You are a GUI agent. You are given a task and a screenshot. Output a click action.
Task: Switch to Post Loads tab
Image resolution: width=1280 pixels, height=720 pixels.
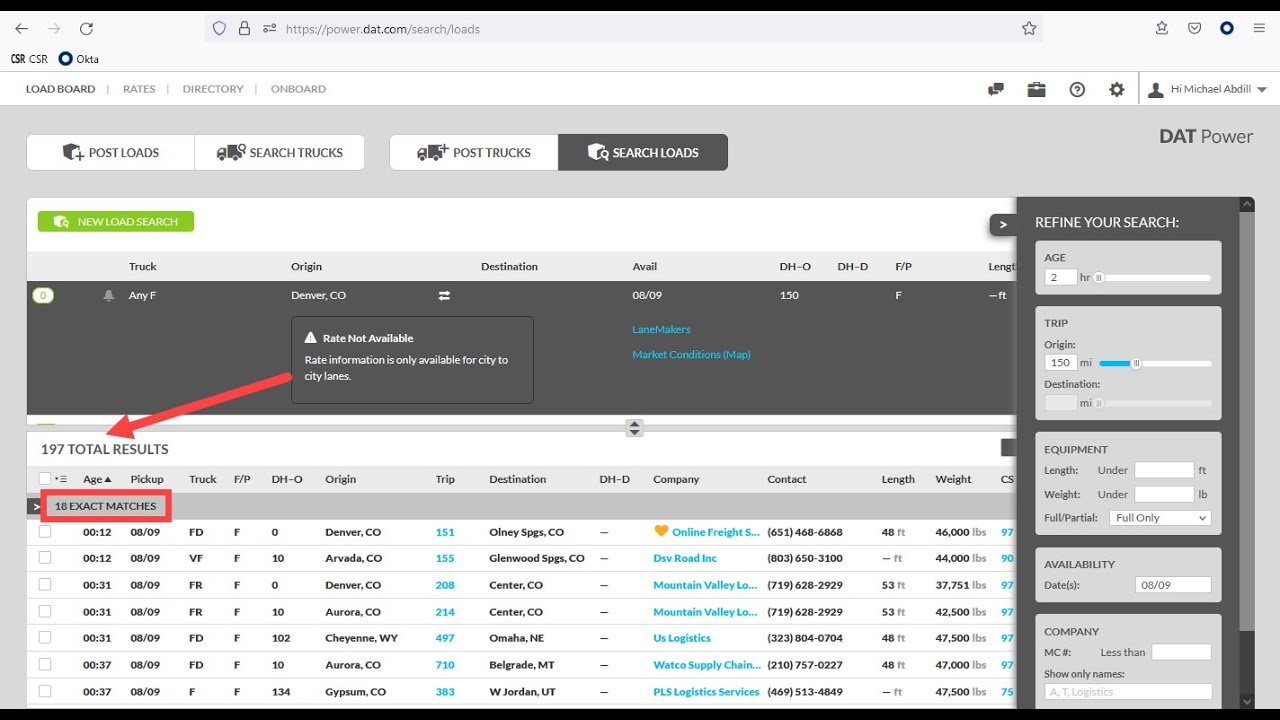click(x=110, y=152)
